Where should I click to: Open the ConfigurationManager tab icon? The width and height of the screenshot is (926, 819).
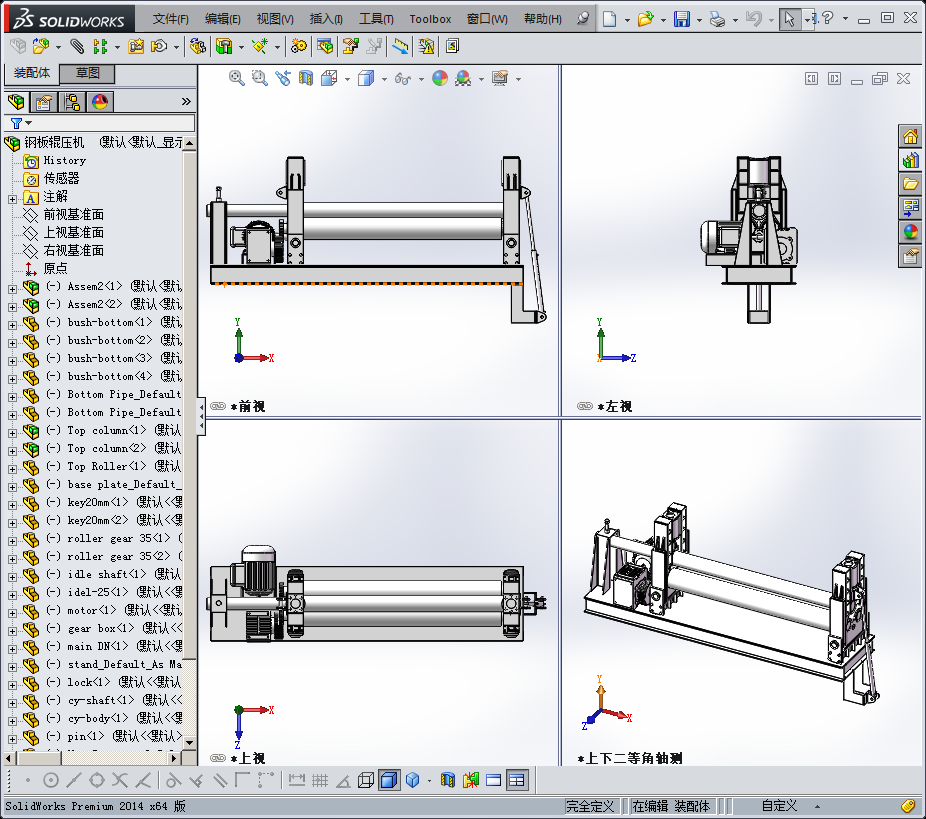[x=73, y=102]
